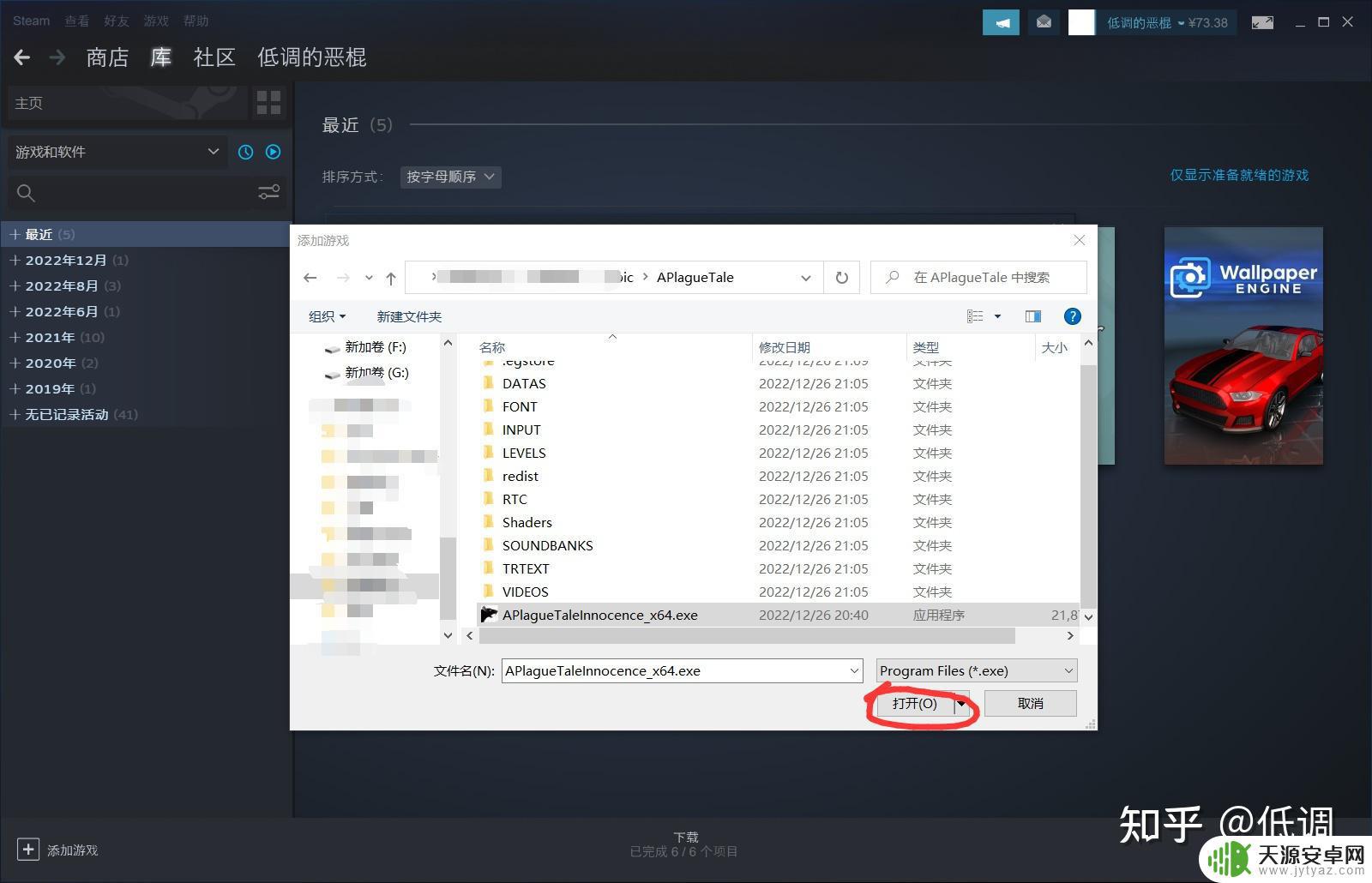Click the plus icon beside 添加游戏
This screenshot has width=1372, height=883.
27,850
